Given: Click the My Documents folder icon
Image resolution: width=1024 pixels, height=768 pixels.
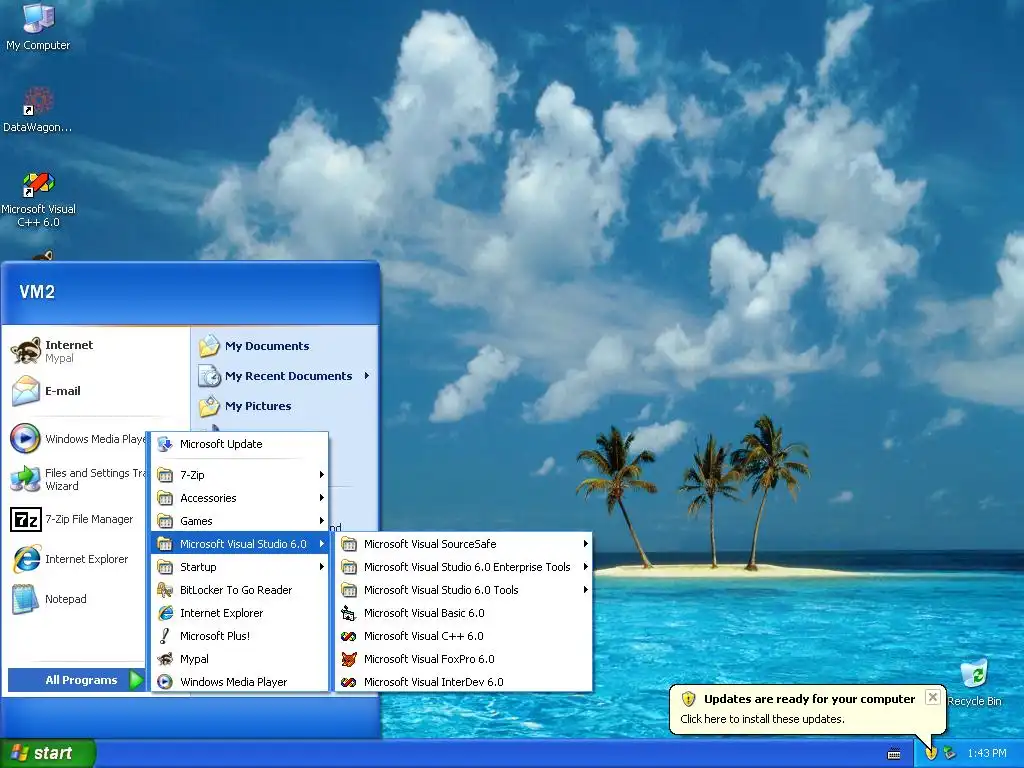Looking at the screenshot, I should pyautogui.click(x=210, y=345).
